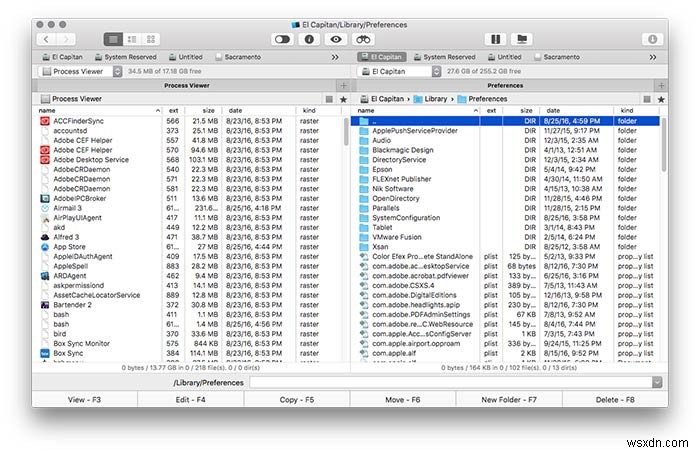Click the Copy - F5 button
This screenshot has height=453, width=700.
tap(297, 399)
